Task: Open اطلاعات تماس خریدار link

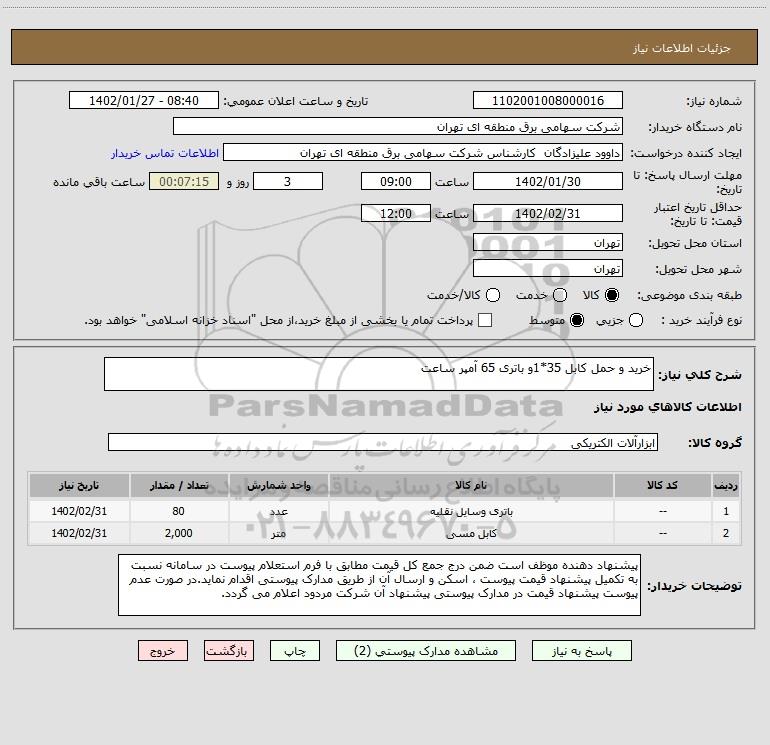Action: point(165,153)
